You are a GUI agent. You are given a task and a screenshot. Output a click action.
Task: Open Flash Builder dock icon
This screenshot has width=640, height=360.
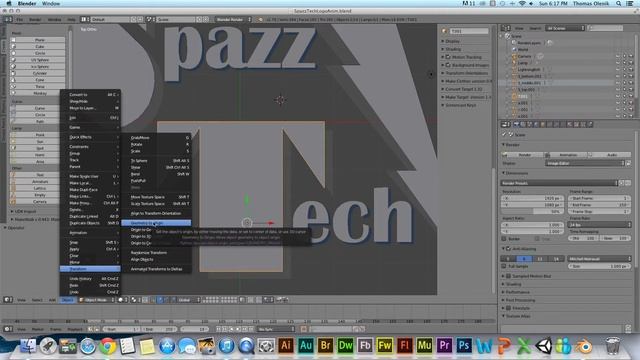click(365, 345)
